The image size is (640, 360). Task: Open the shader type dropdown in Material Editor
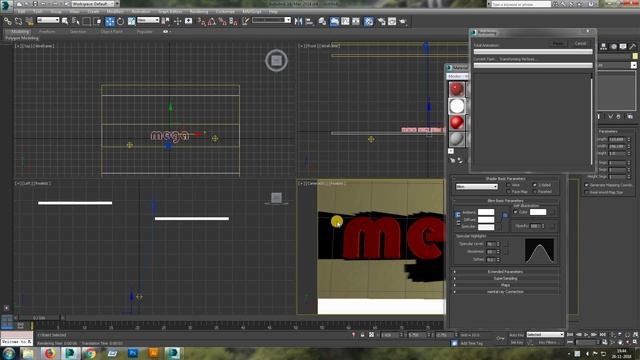(477, 187)
